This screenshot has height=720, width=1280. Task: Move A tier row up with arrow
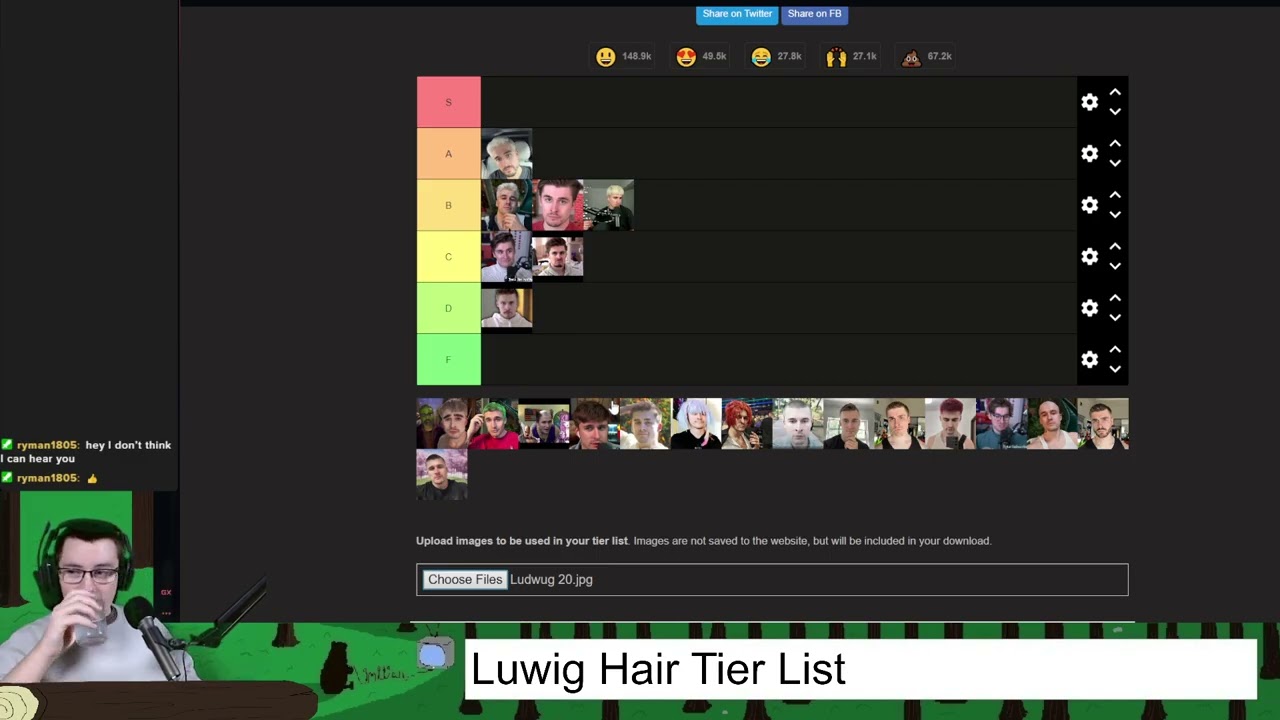point(1115,145)
